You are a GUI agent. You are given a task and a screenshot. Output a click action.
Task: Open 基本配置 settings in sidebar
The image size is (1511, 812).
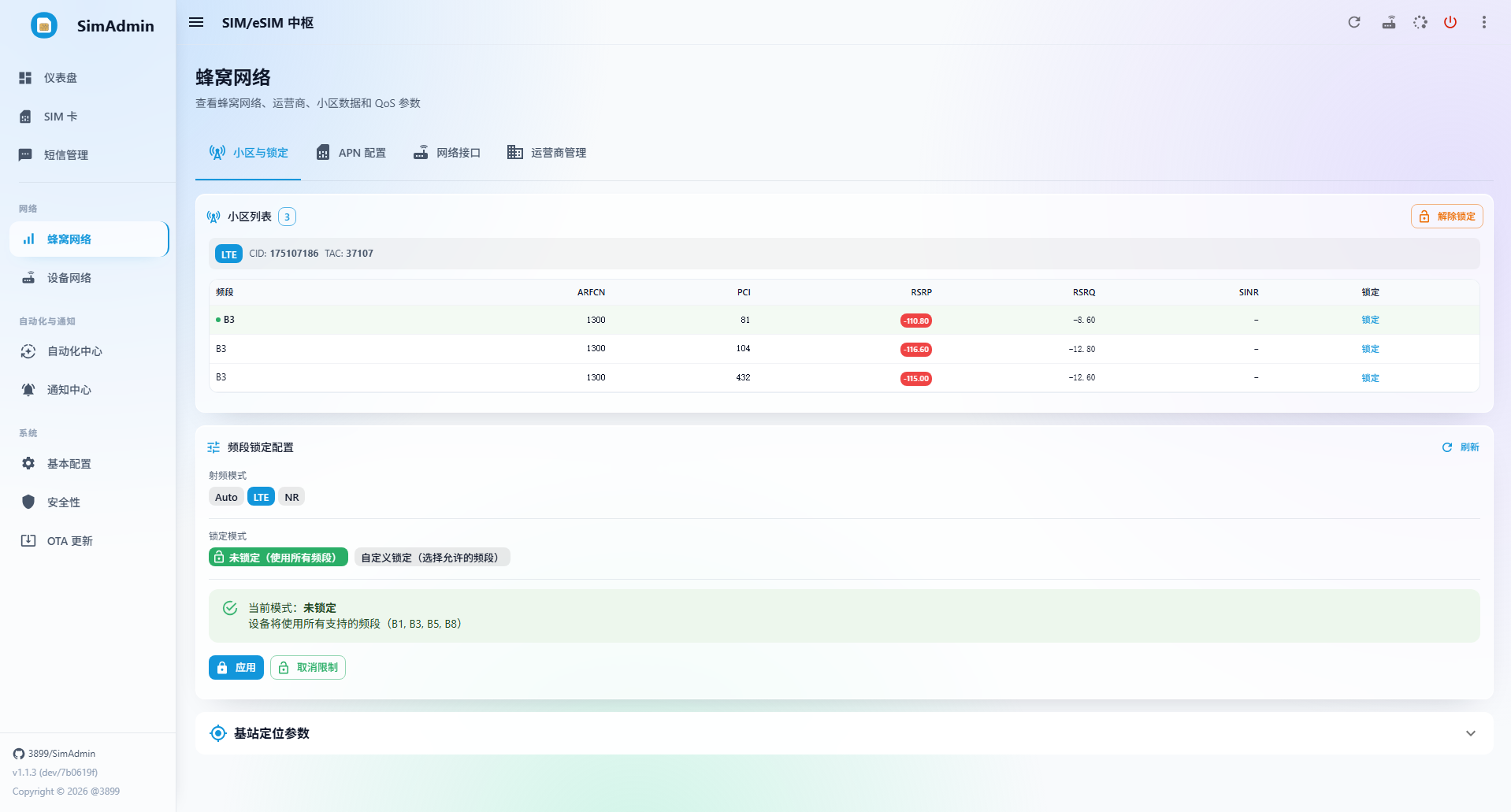pos(88,464)
